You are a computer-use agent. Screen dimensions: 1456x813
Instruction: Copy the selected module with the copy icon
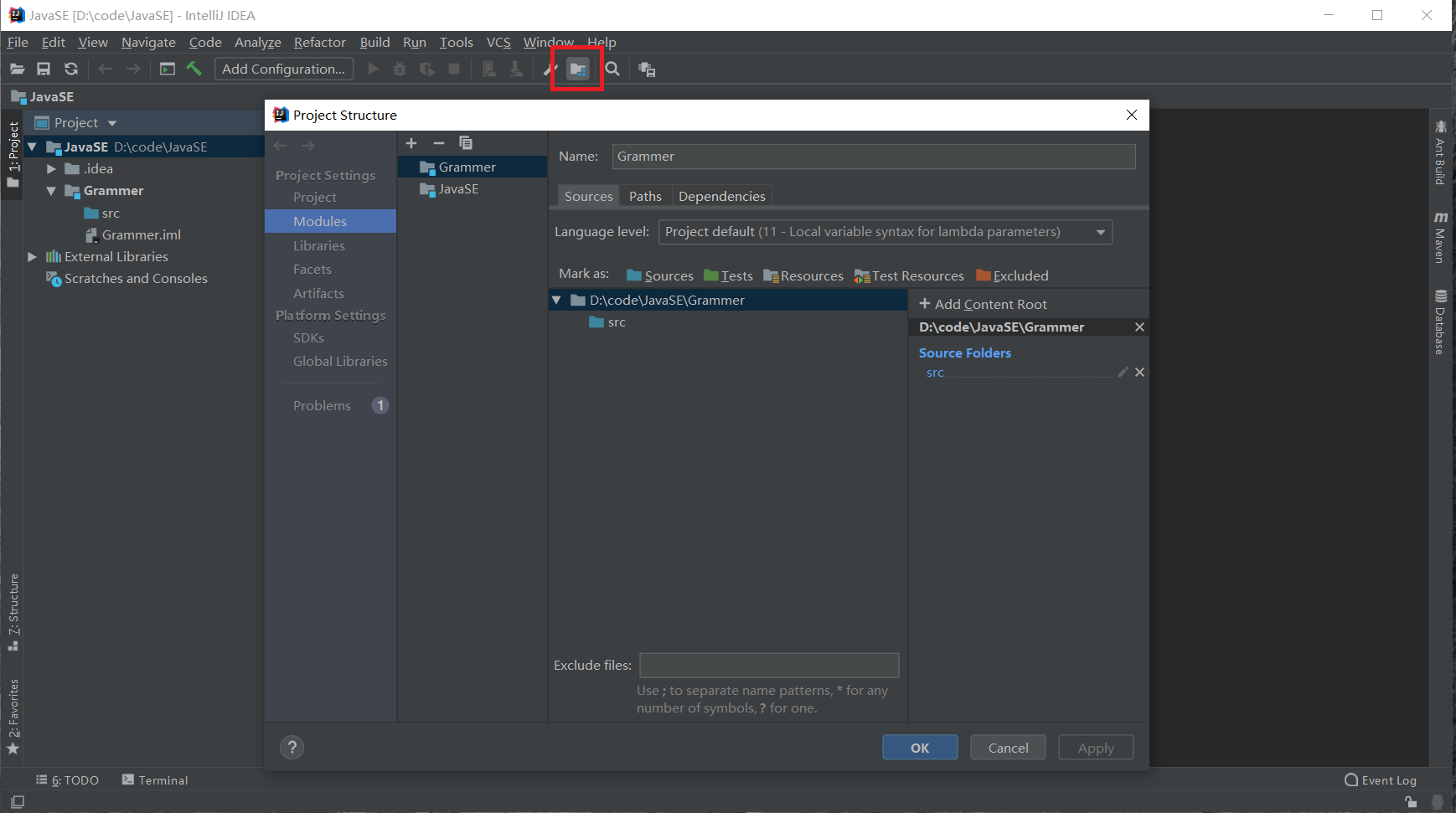click(x=466, y=143)
